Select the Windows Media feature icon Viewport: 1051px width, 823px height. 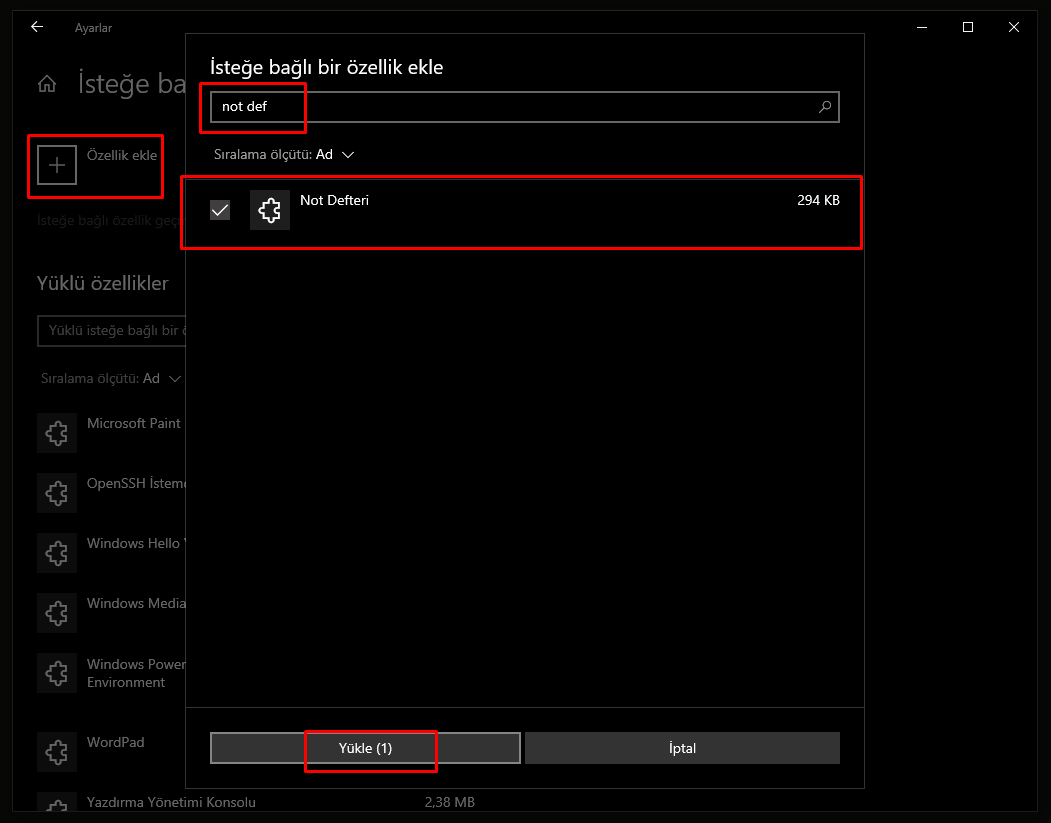[57, 613]
